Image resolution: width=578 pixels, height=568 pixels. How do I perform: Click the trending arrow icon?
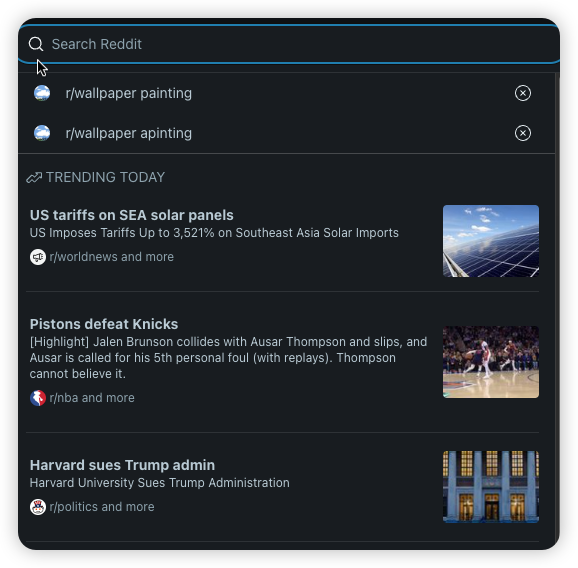[34, 178]
